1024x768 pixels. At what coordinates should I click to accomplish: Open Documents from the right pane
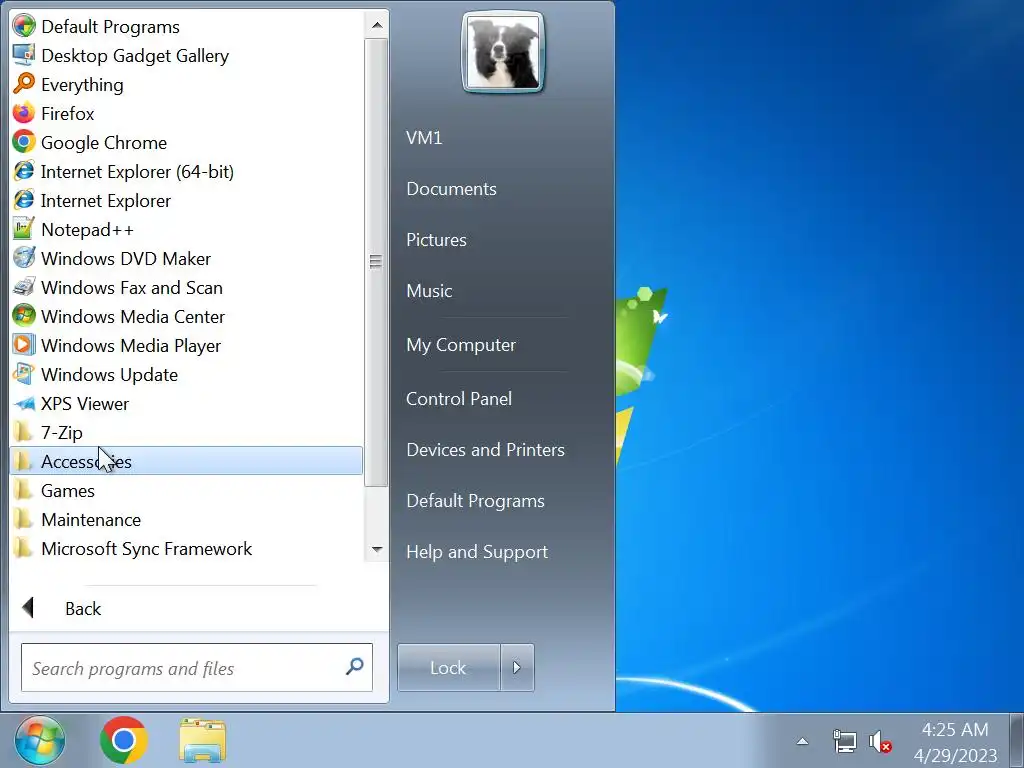451,189
